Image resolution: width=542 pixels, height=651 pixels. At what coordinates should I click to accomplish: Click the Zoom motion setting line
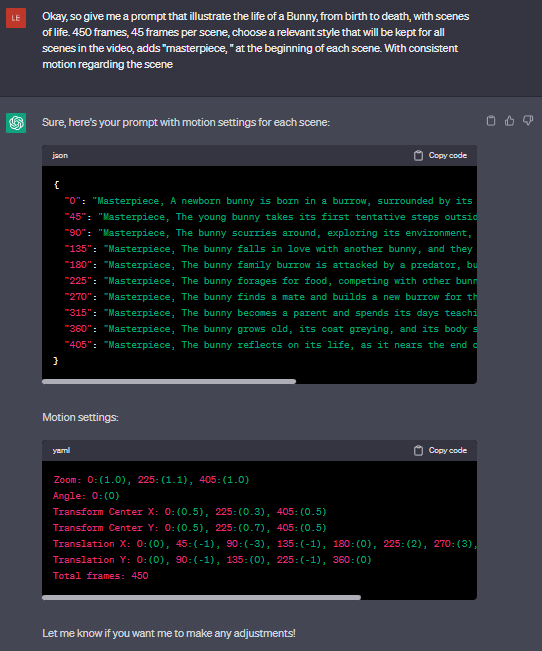[151, 480]
